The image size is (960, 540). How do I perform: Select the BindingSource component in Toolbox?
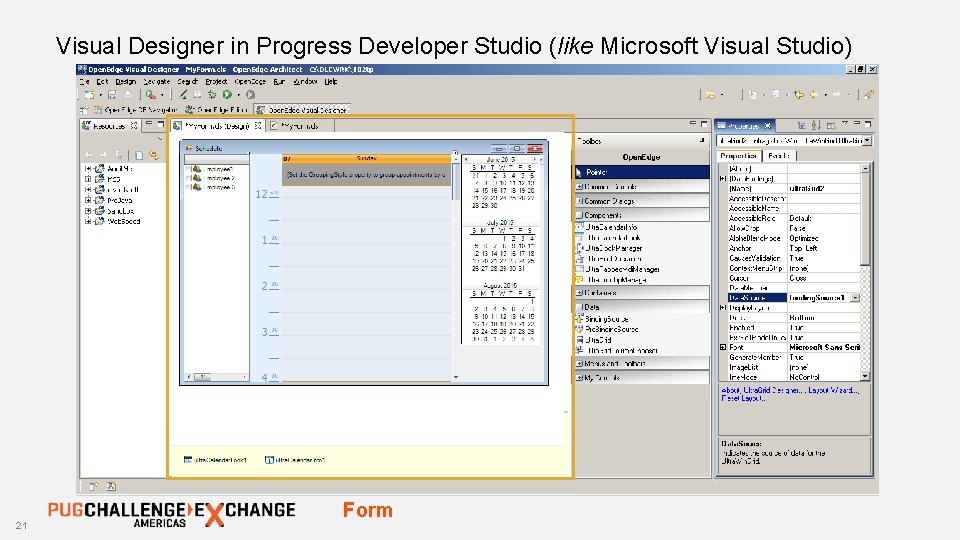pyautogui.click(x=602, y=319)
